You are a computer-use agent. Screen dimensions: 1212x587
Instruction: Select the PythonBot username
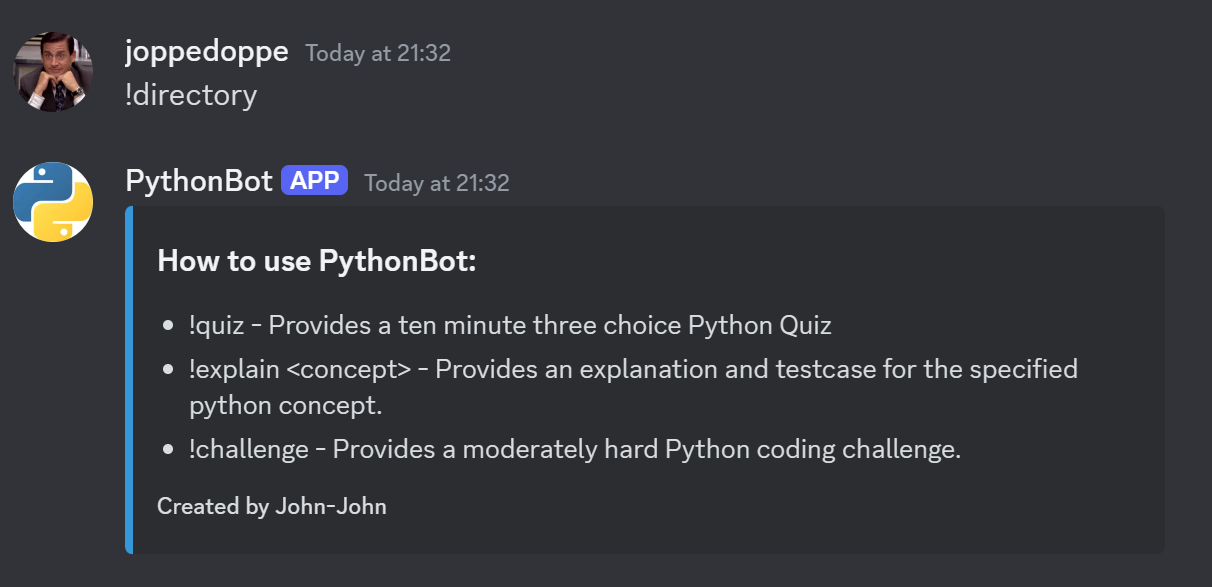click(x=199, y=181)
